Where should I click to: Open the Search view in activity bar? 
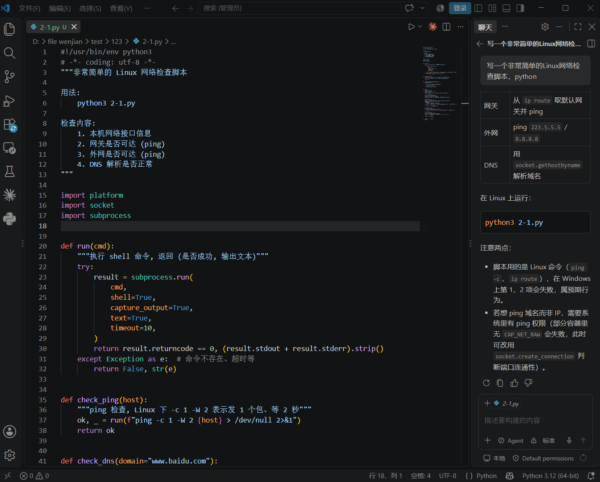(10, 53)
